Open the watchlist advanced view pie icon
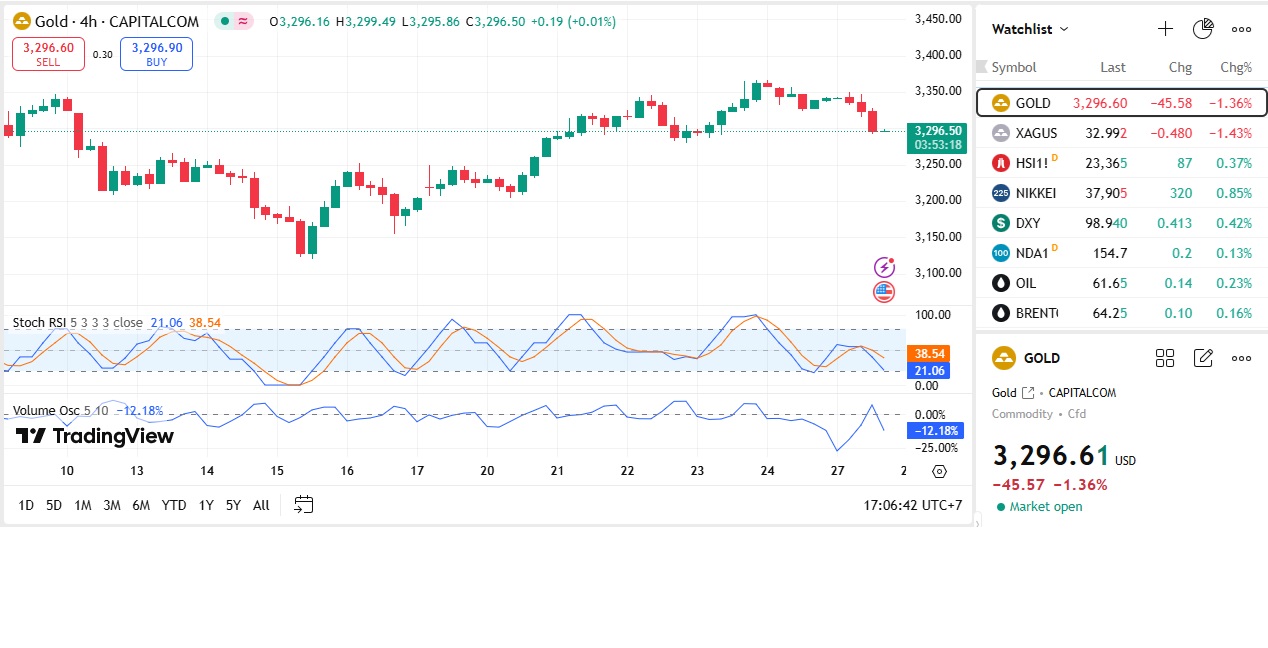 [x=1203, y=29]
